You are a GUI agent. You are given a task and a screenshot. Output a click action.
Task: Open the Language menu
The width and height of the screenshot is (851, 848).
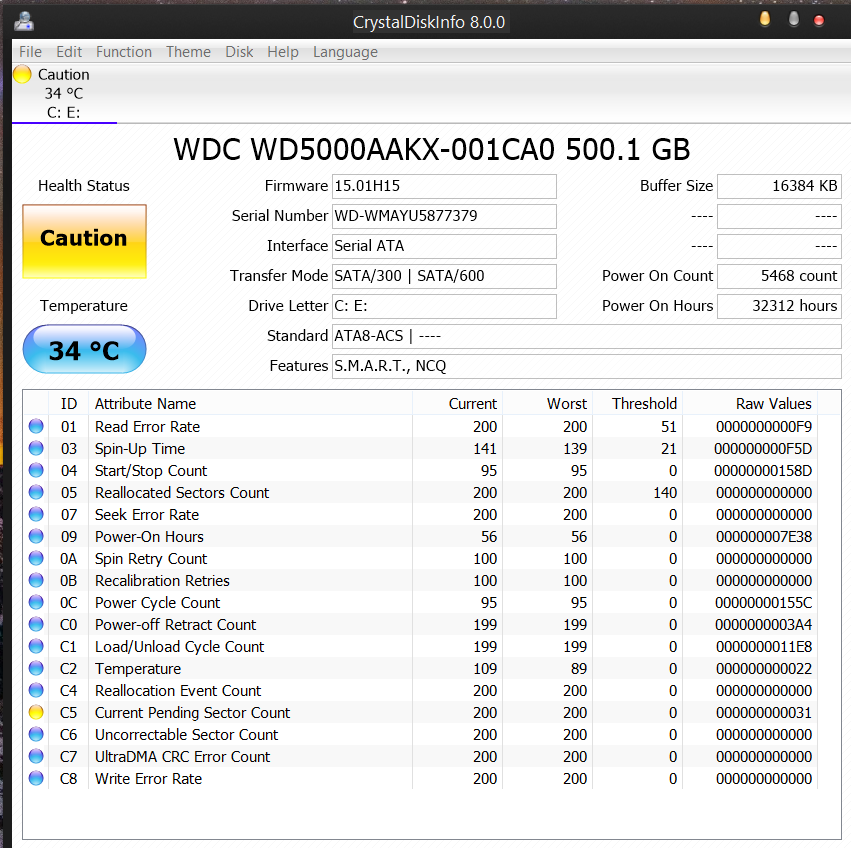coord(345,52)
